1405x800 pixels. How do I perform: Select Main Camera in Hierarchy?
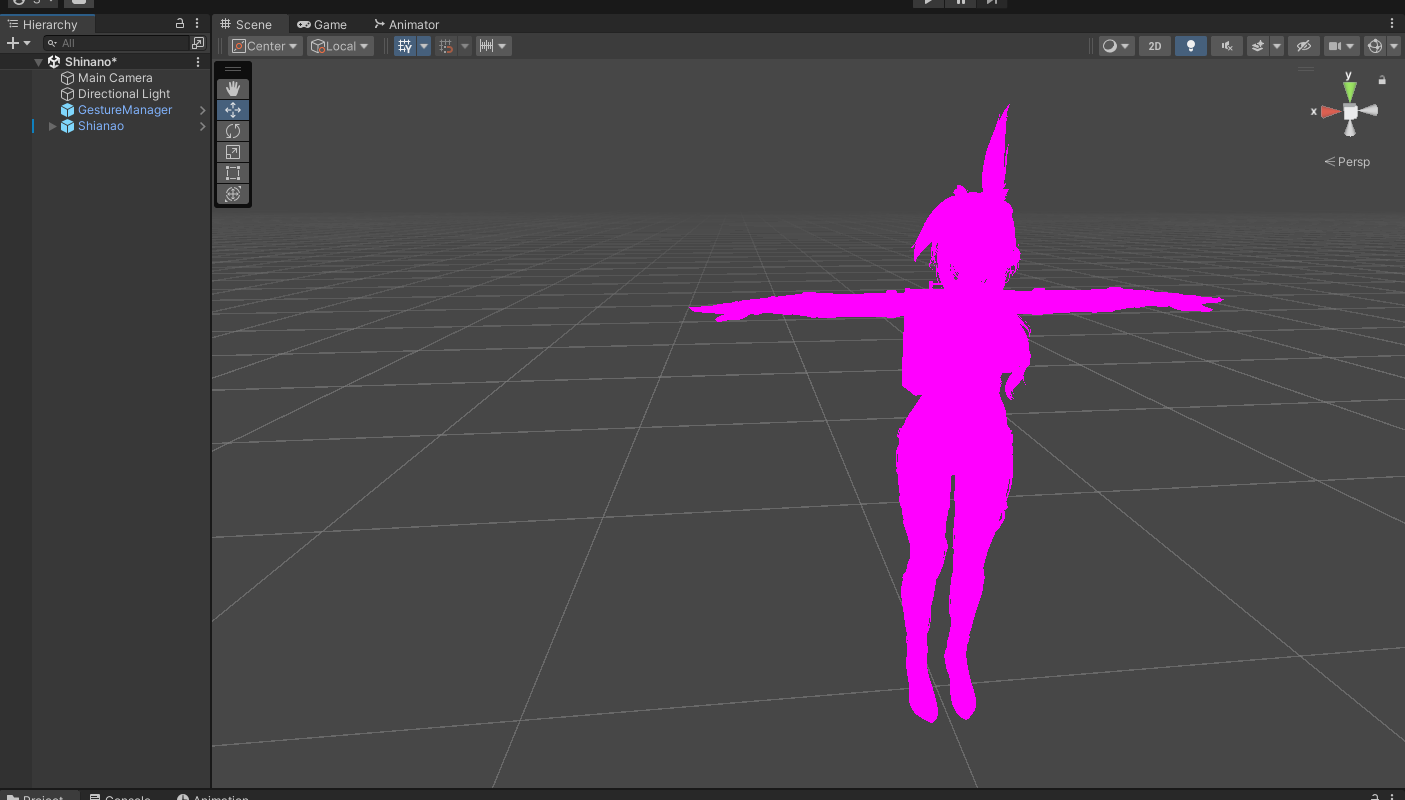(115, 78)
